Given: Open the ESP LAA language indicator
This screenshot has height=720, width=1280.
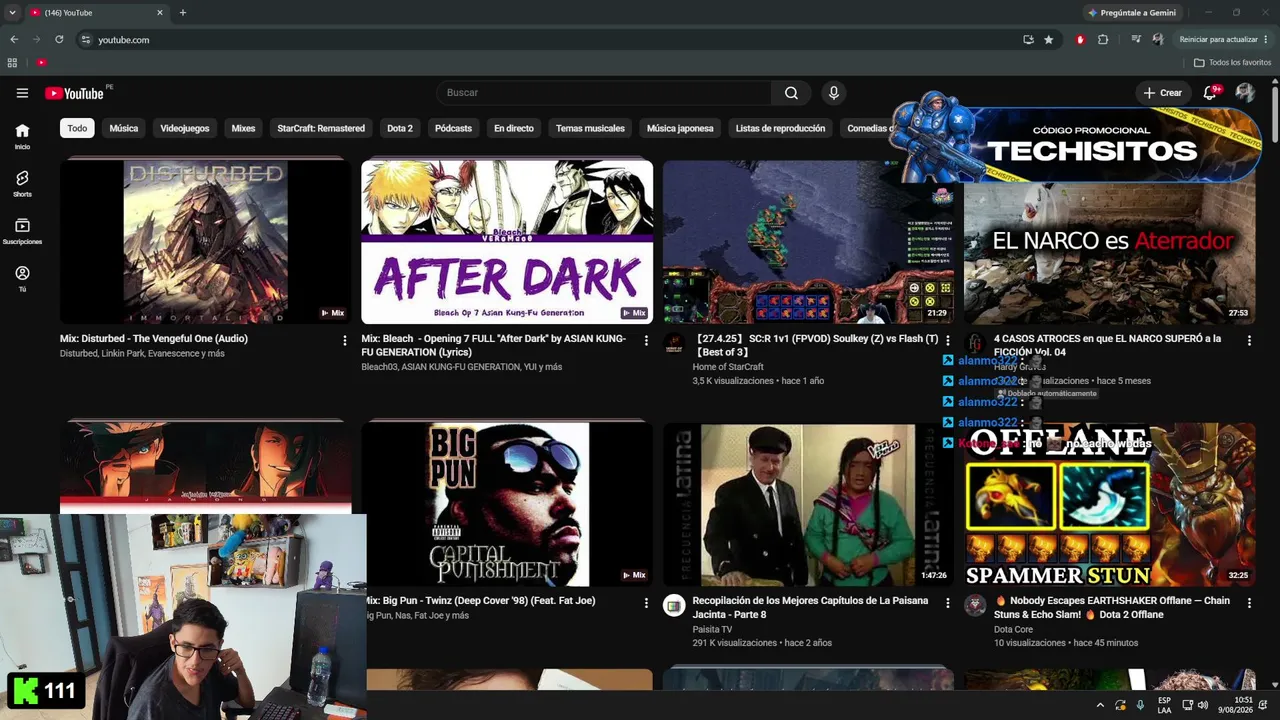Looking at the screenshot, I should (1164, 705).
